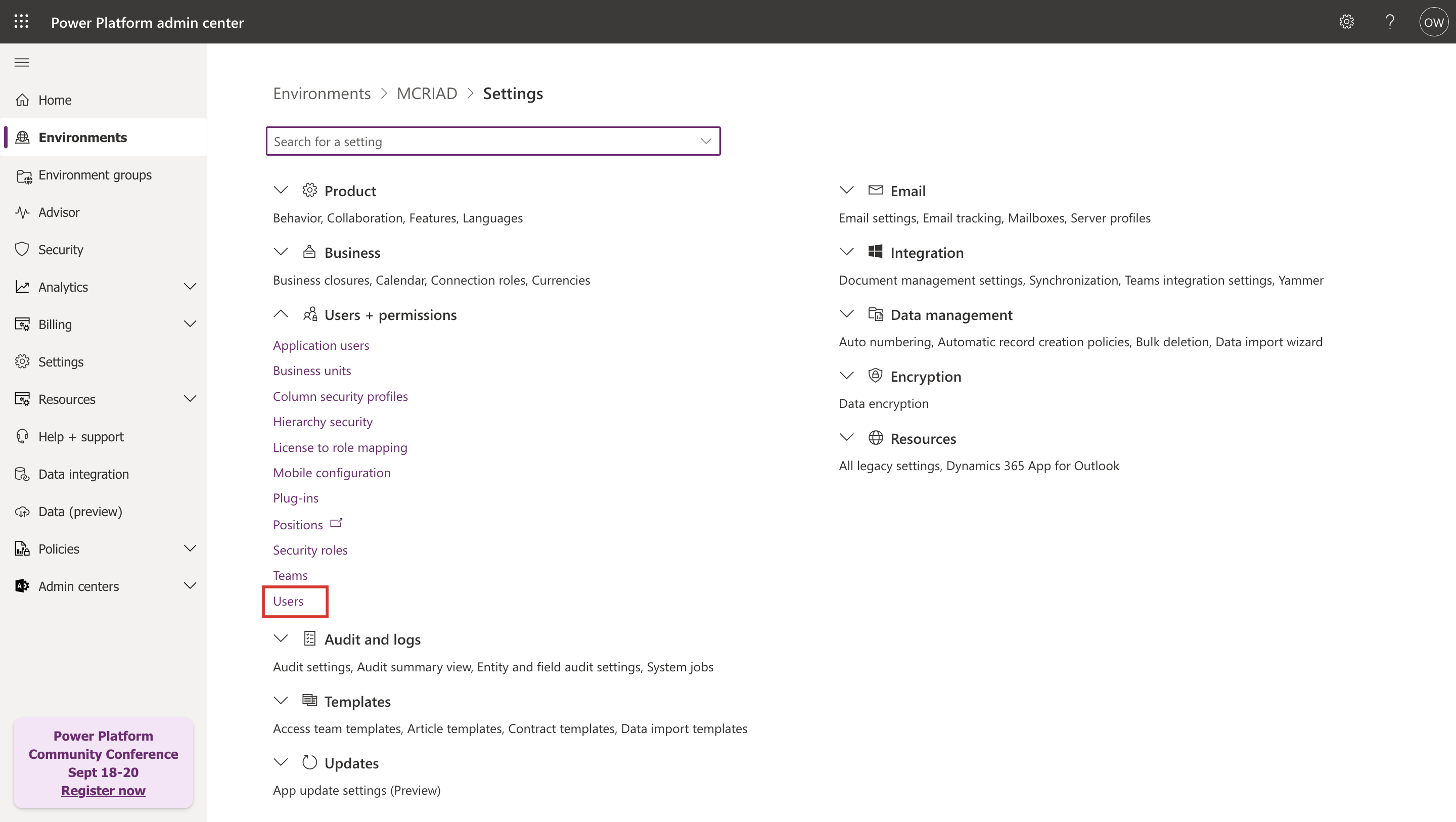Screen dimensions: 1456x822
Task: Open the Search for a setting dropdown arrow
Action: pyautogui.click(x=706, y=141)
